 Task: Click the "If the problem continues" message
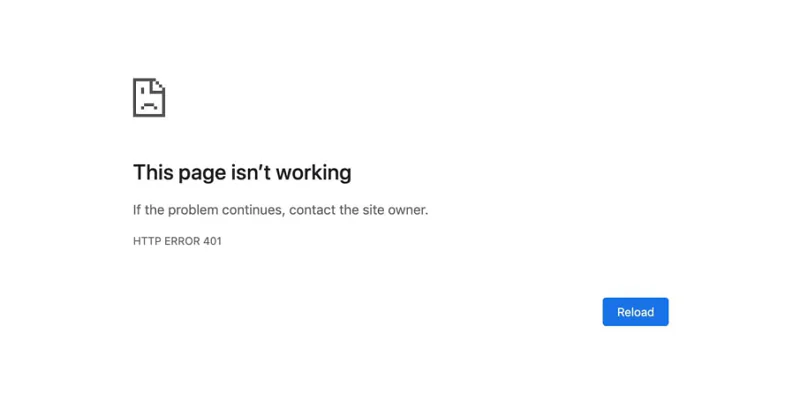point(280,210)
